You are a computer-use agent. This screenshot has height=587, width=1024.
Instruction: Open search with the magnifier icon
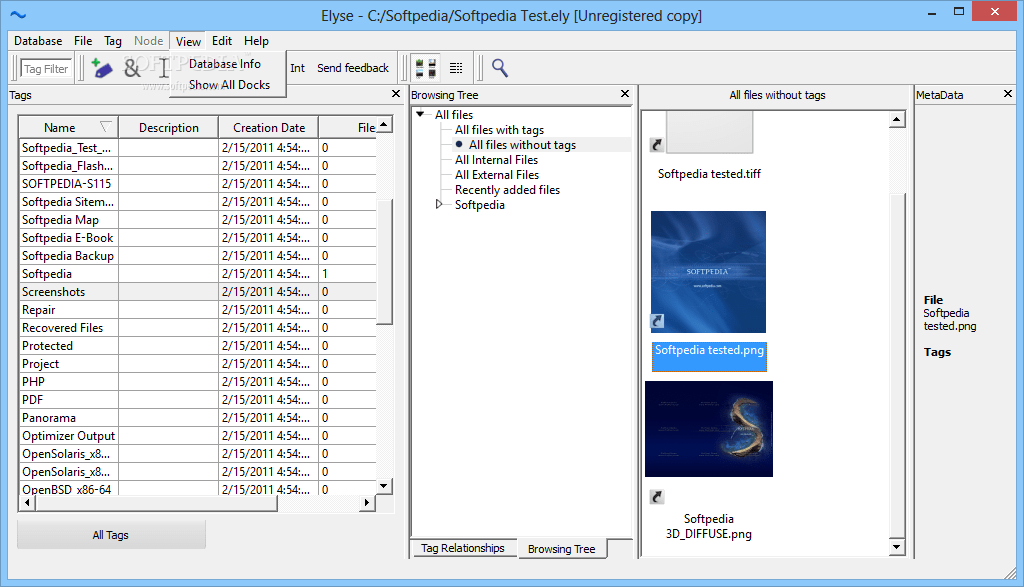pyautogui.click(x=500, y=68)
